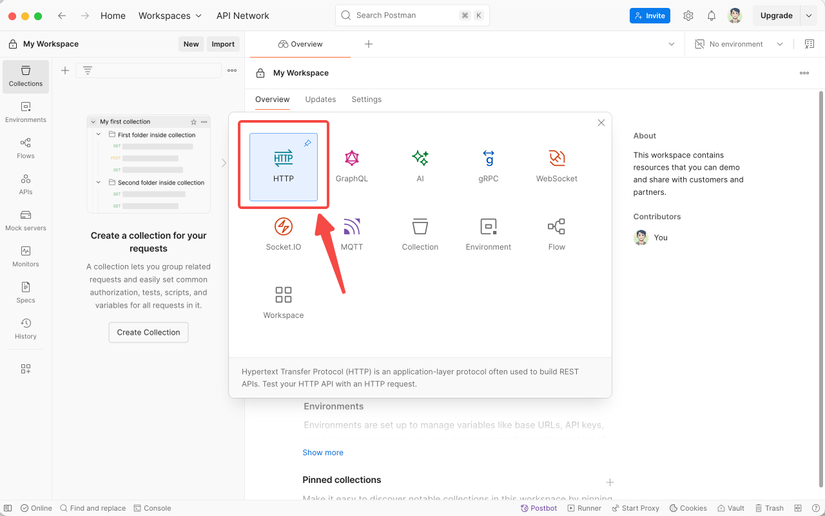Open Runner in the status bar
The width and height of the screenshot is (825, 516).
(584, 508)
